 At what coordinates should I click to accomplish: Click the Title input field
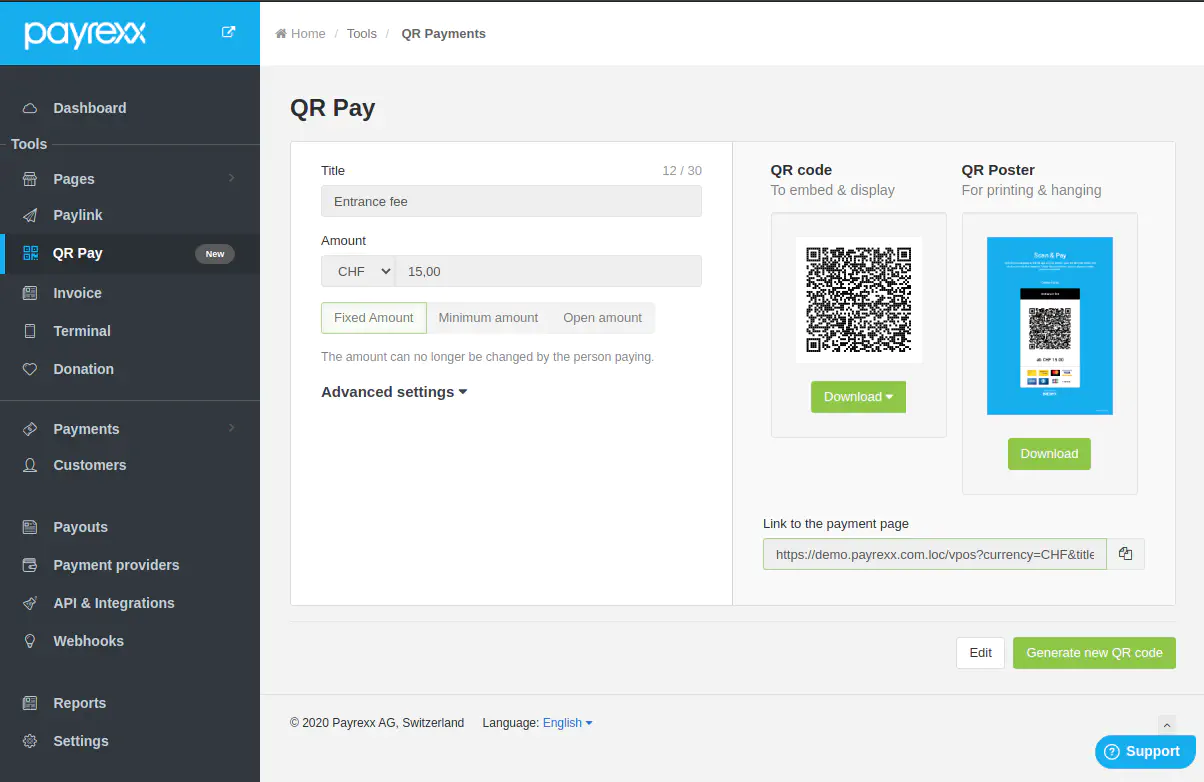511,201
